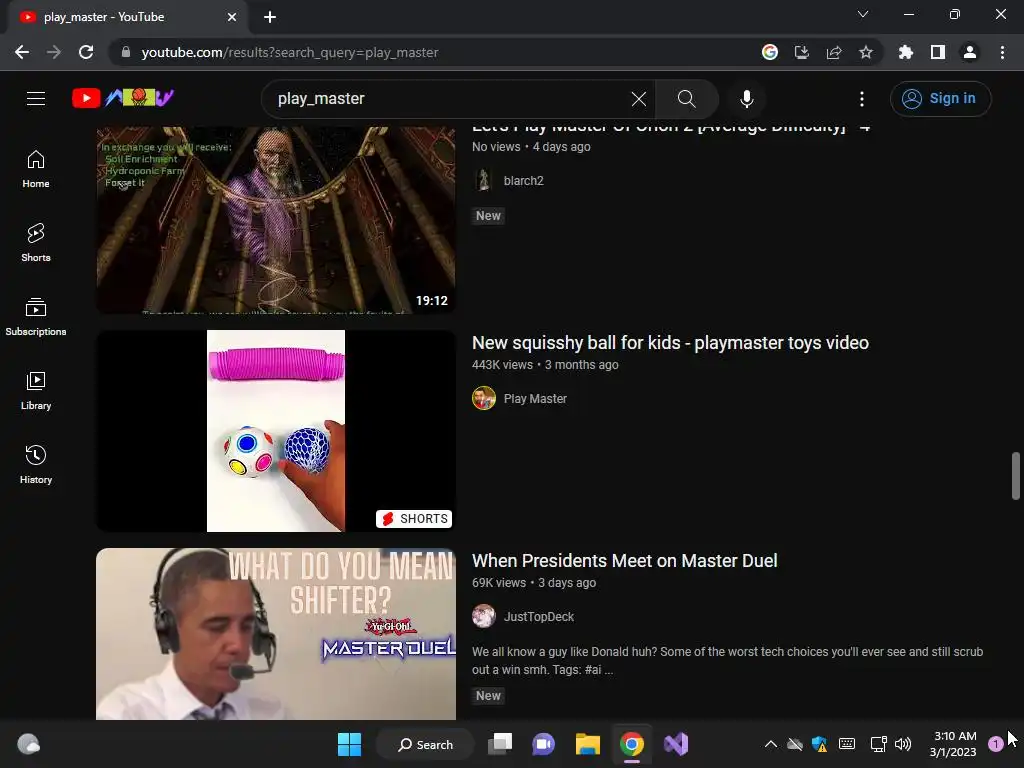Open Presidents Master Duel thumbnail

276,634
